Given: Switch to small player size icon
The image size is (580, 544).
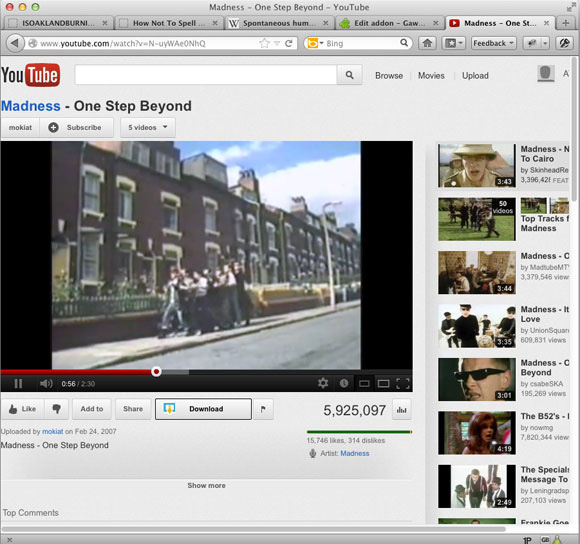Looking at the screenshot, I should (364, 383).
